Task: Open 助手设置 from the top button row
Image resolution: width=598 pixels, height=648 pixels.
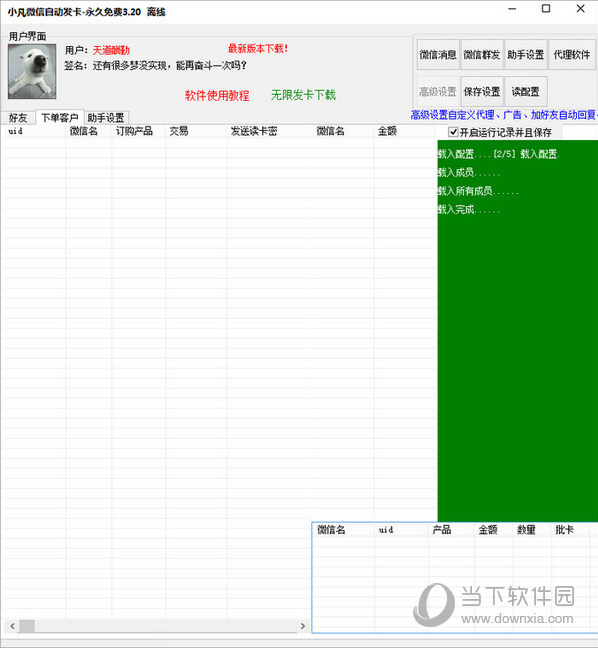Action: tap(525, 55)
